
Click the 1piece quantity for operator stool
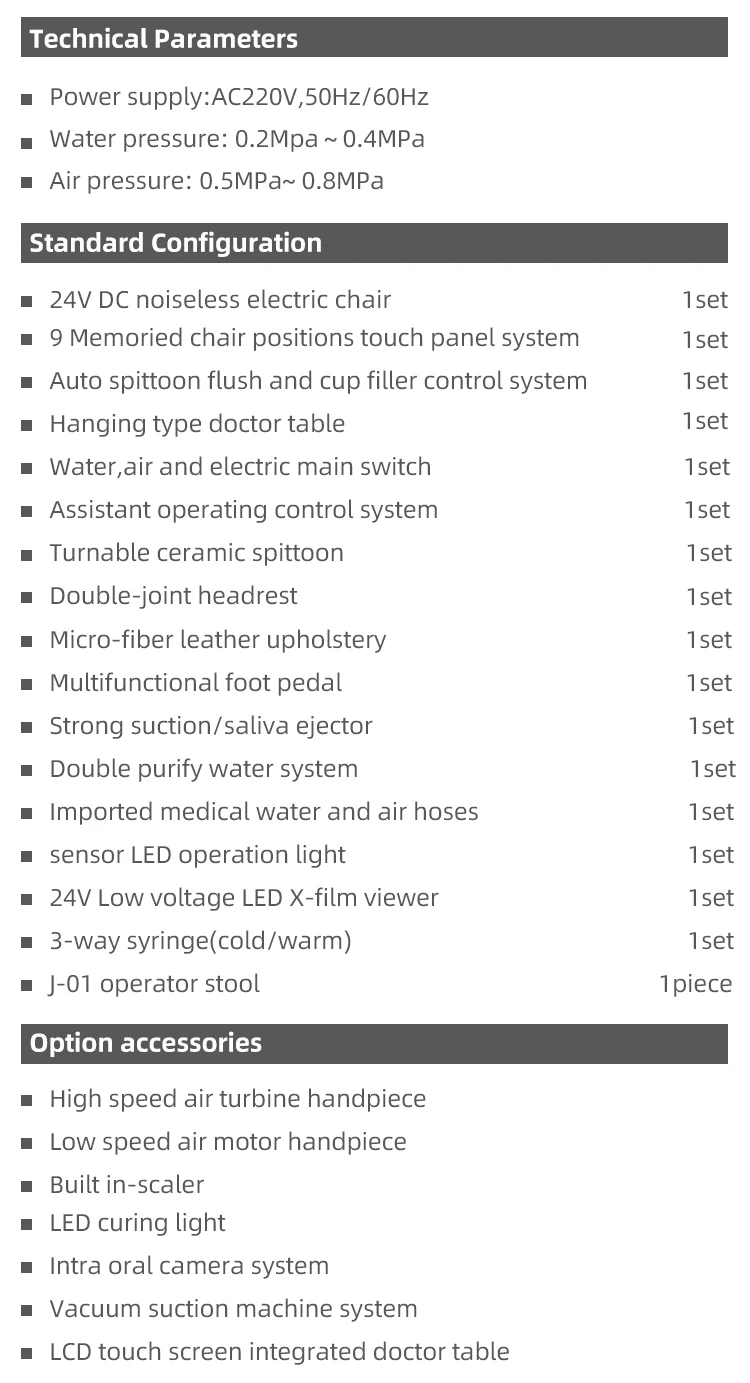(695, 984)
